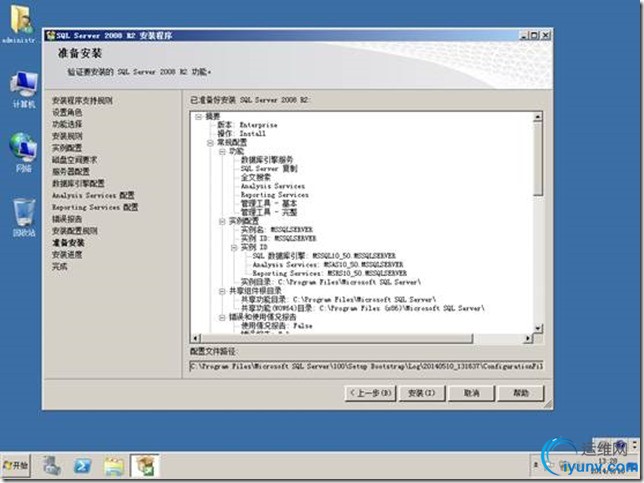Select the MSAS10_50.MSSQLSERVER row
The image size is (644, 483).
(328, 264)
